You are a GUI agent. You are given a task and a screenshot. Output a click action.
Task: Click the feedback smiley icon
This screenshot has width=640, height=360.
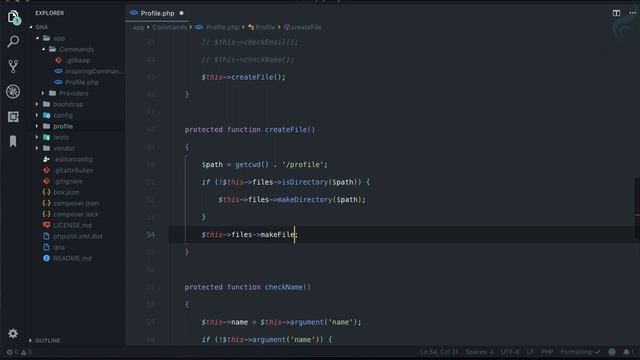(x=612, y=352)
